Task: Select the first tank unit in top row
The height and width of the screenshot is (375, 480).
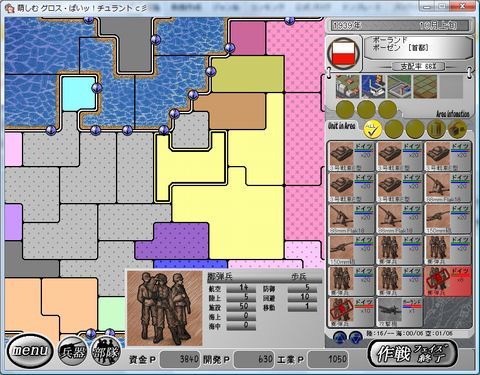Action: (351, 156)
